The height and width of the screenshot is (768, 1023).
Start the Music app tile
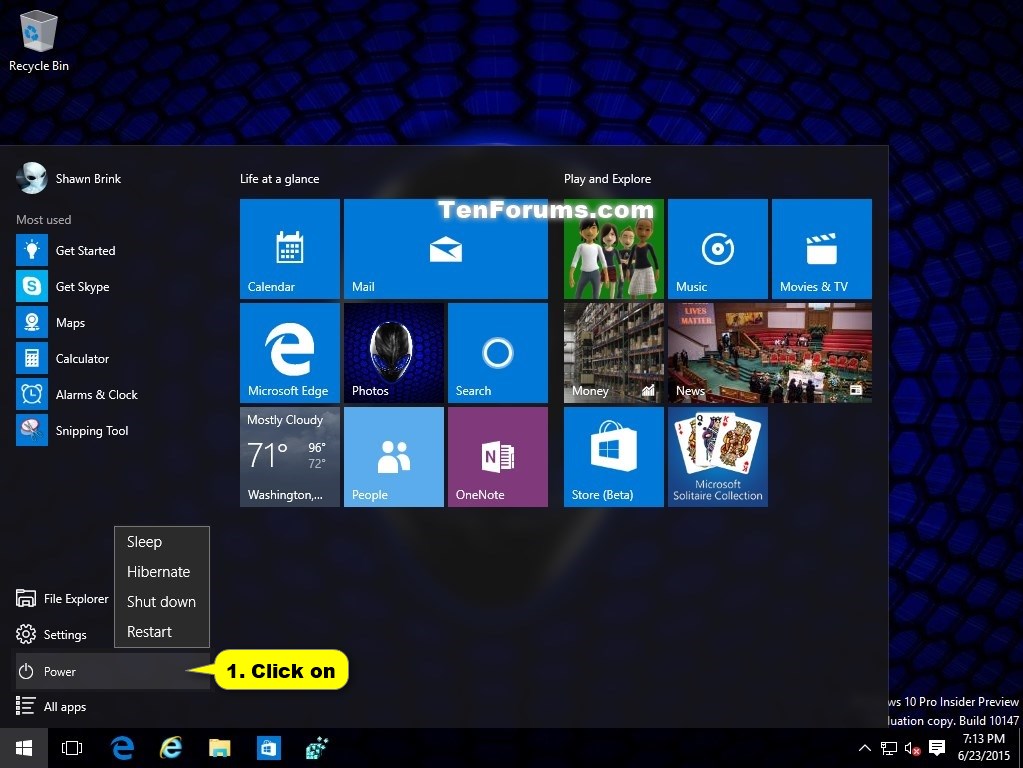(717, 248)
